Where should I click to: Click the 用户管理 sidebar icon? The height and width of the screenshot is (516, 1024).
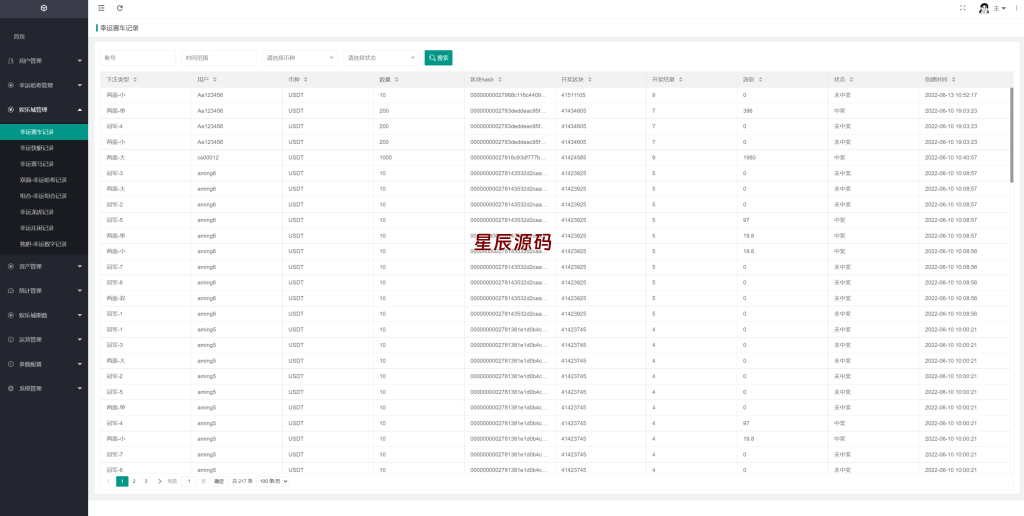pos(10,61)
